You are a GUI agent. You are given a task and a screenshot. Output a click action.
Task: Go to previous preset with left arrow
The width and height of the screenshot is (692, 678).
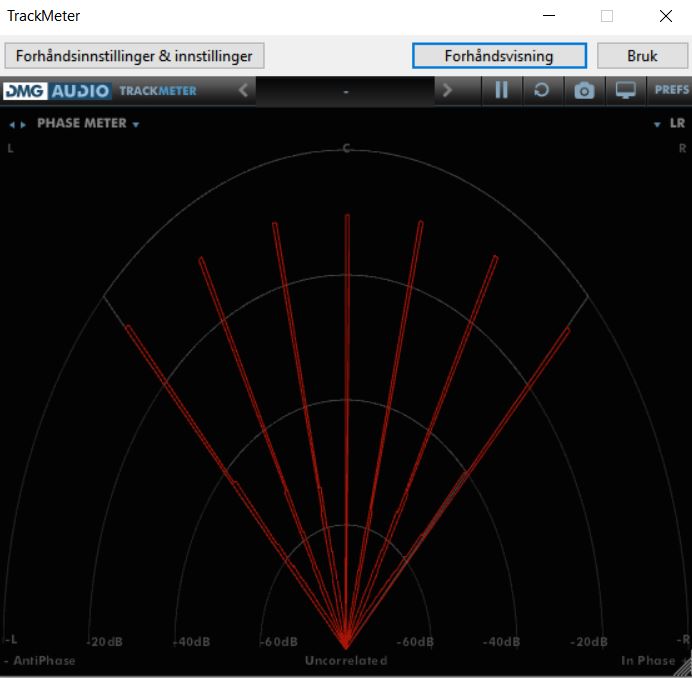coord(243,91)
